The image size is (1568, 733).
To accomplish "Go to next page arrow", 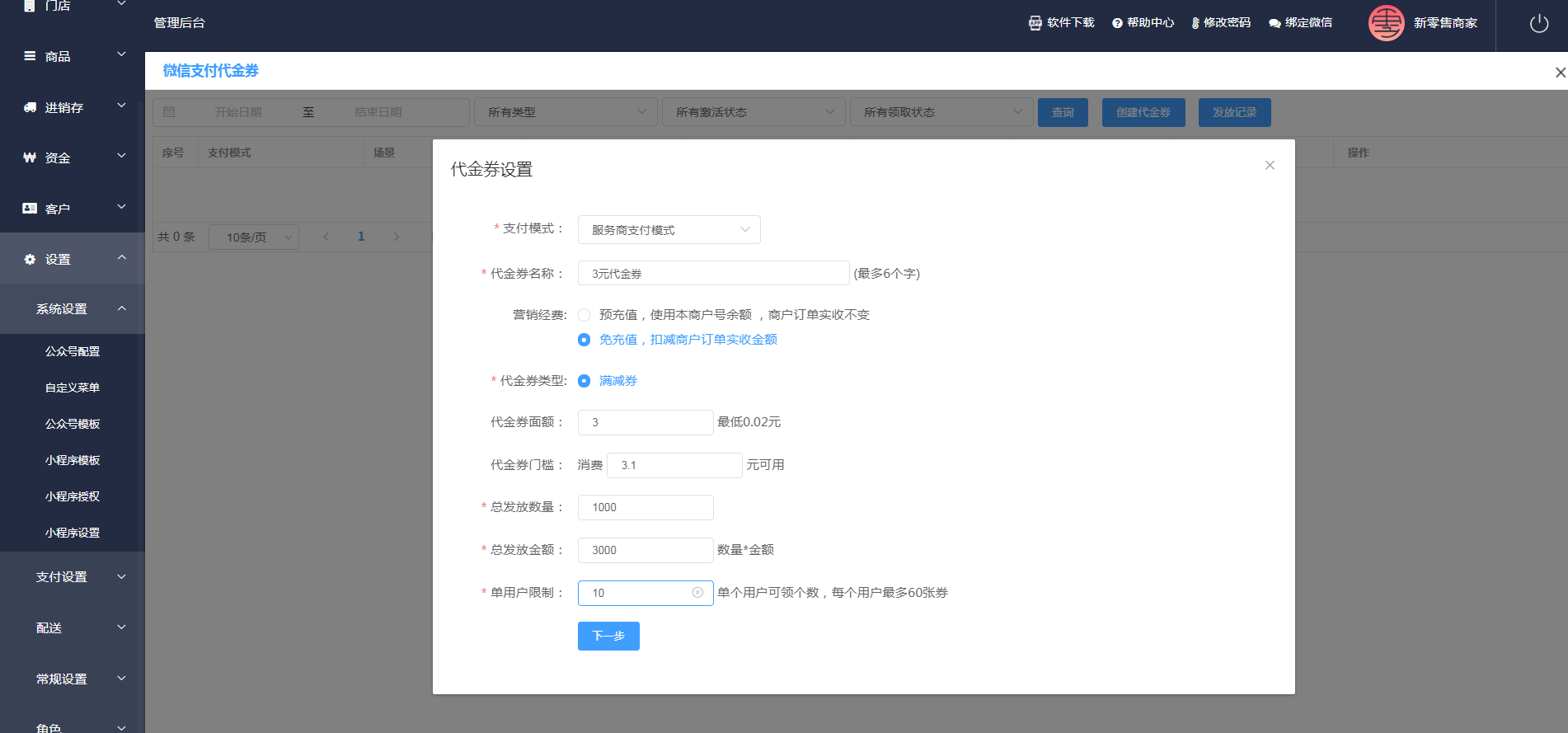I will point(396,237).
